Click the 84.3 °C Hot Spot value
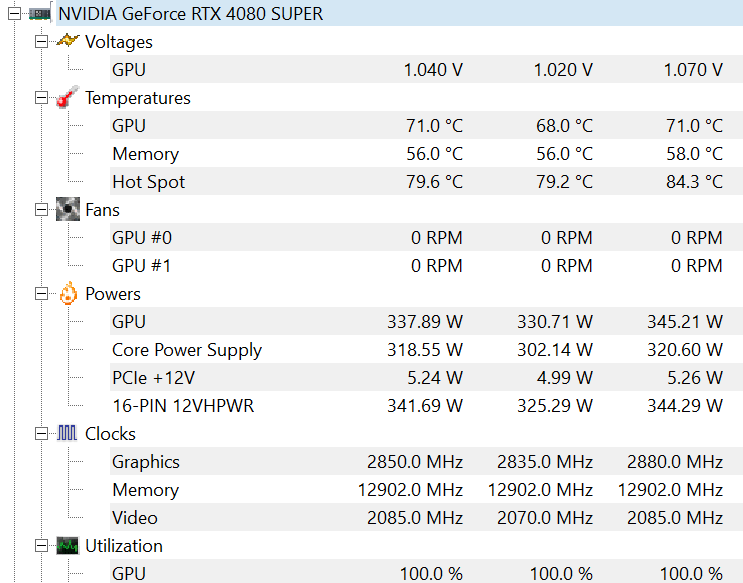743x583 pixels. (695, 182)
